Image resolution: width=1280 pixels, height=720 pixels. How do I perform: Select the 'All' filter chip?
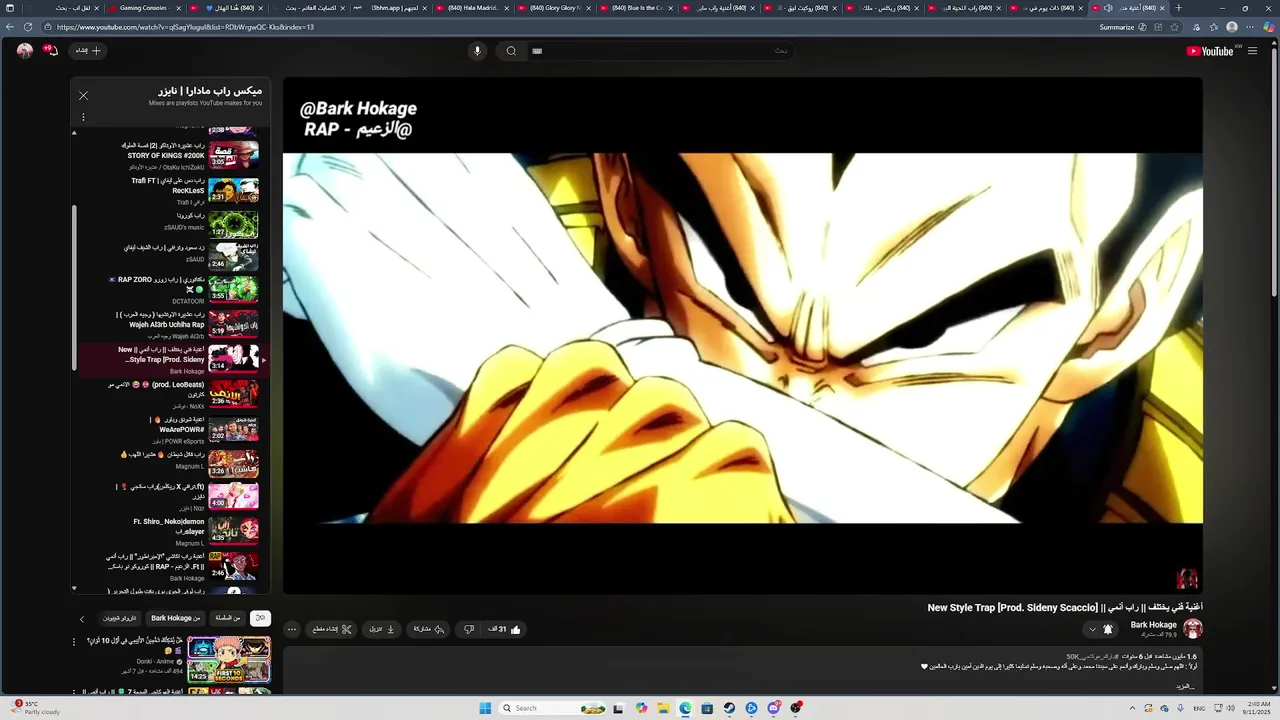[260, 618]
